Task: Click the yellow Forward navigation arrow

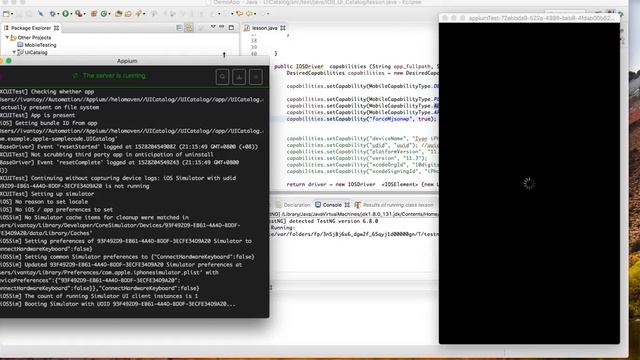Action: pos(249,13)
